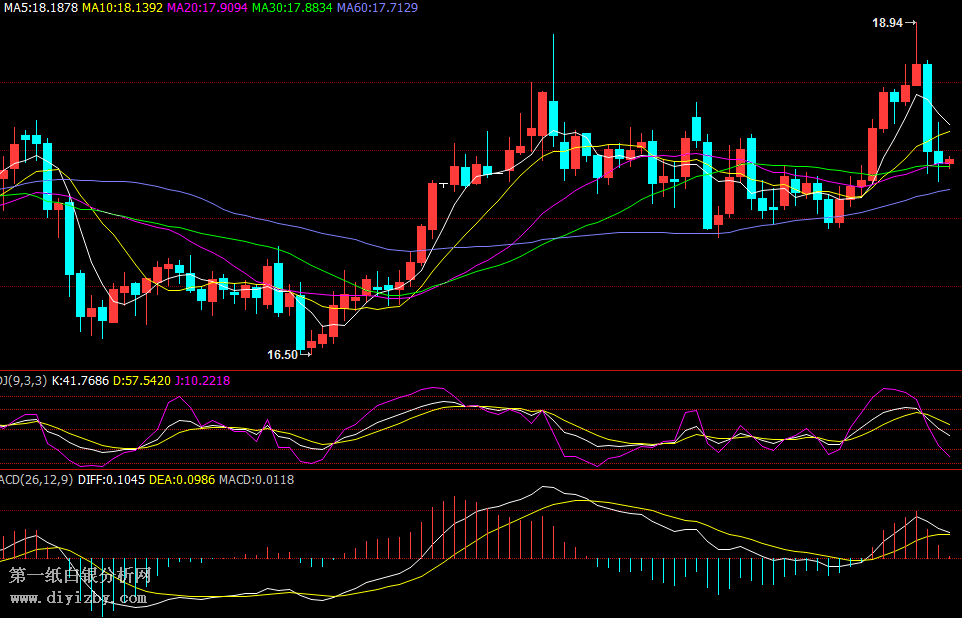The width and height of the screenshot is (962, 618).
Task: Click the yellow D:57.5420 value
Action: pos(141,381)
